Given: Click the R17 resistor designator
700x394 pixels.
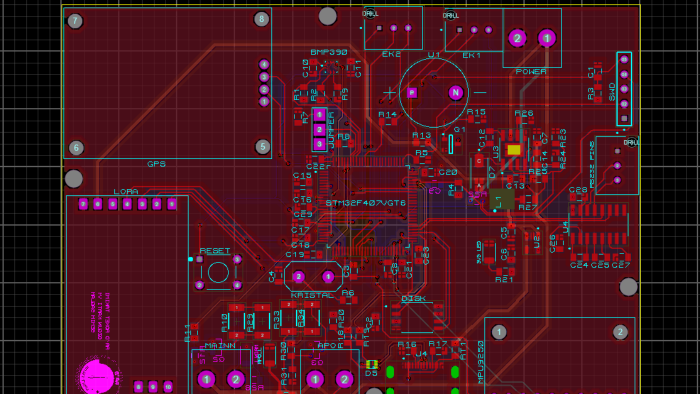Looking at the screenshot, I should 438,344.
